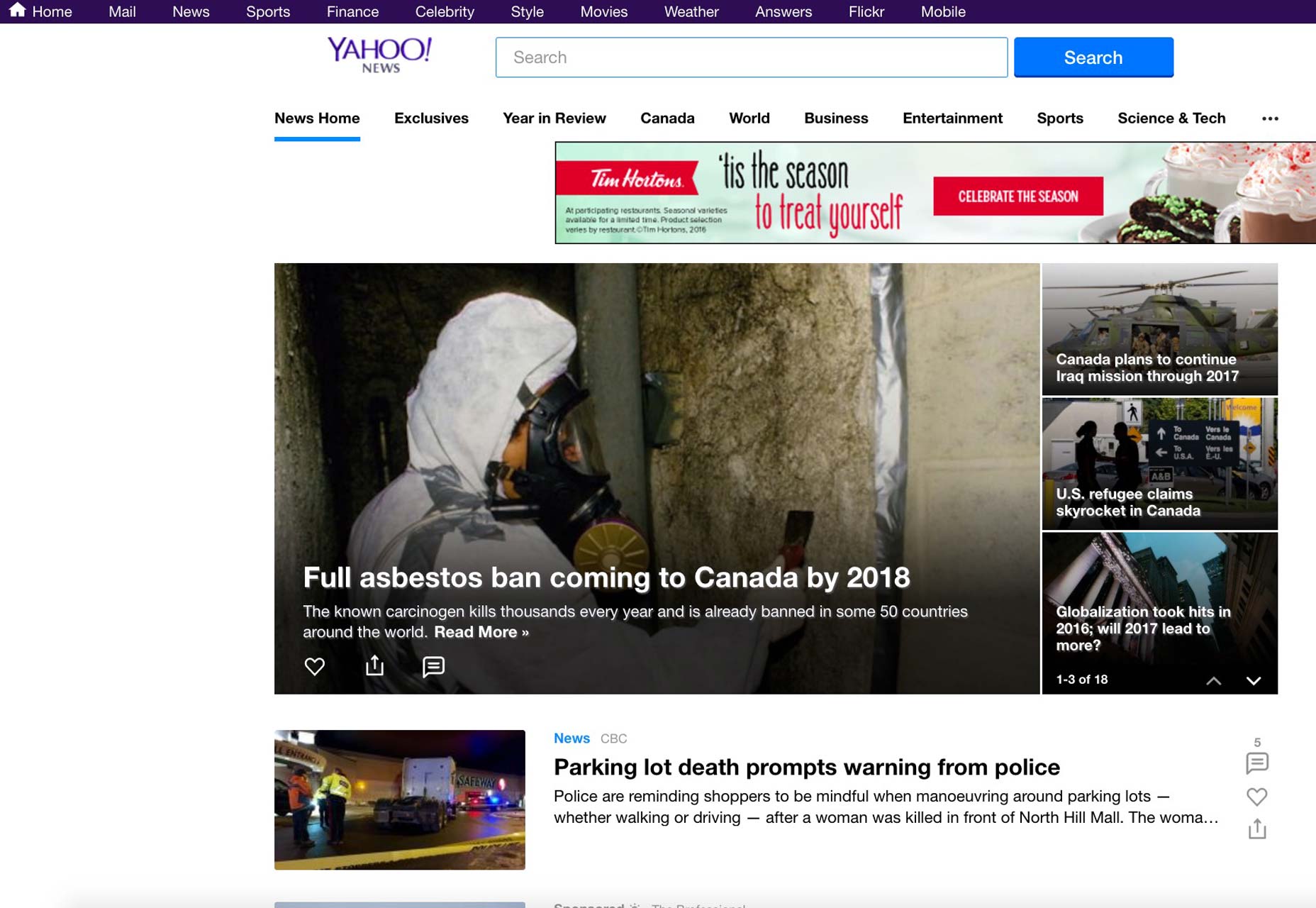This screenshot has height=908, width=1316.
Task: Switch to the Science & Tech tab
Action: pos(1171,118)
